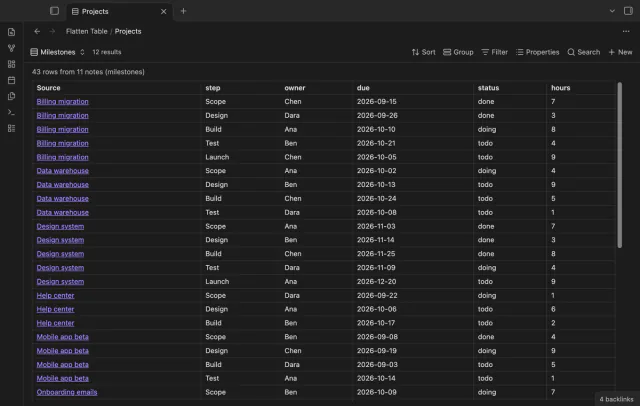Create a New entry
This screenshot has height=406, width=640.
(620, 52)
